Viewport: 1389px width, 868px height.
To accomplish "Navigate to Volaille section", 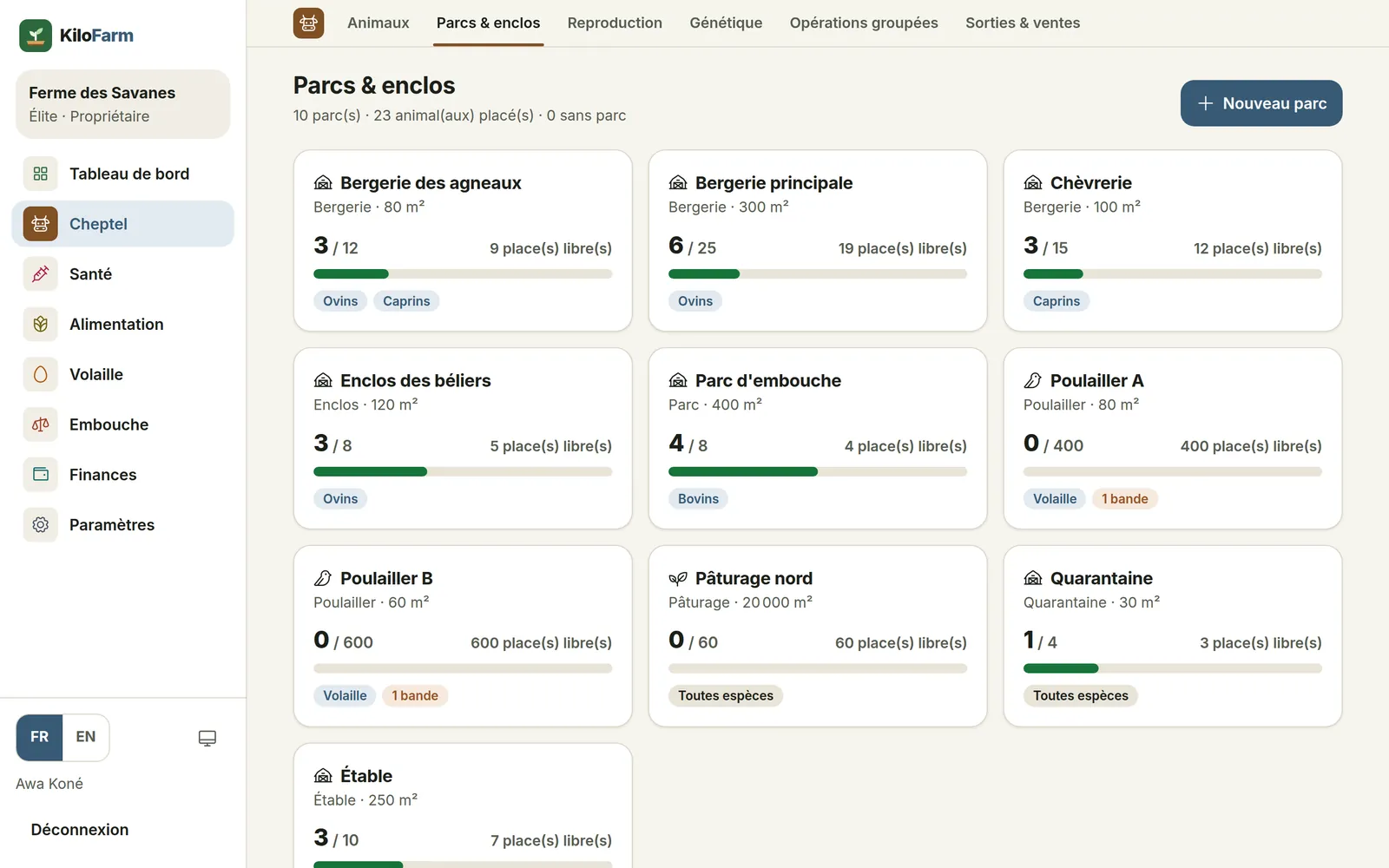I will (x=123, y=374).
